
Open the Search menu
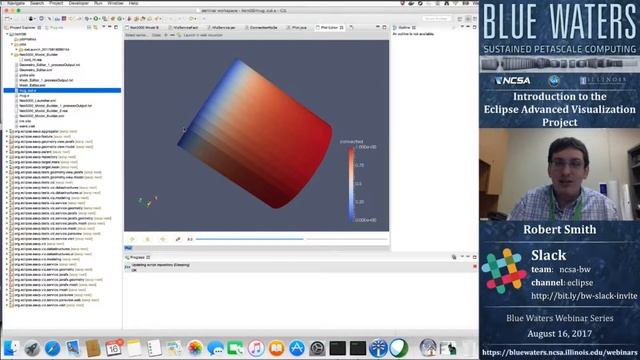(37, 3)
